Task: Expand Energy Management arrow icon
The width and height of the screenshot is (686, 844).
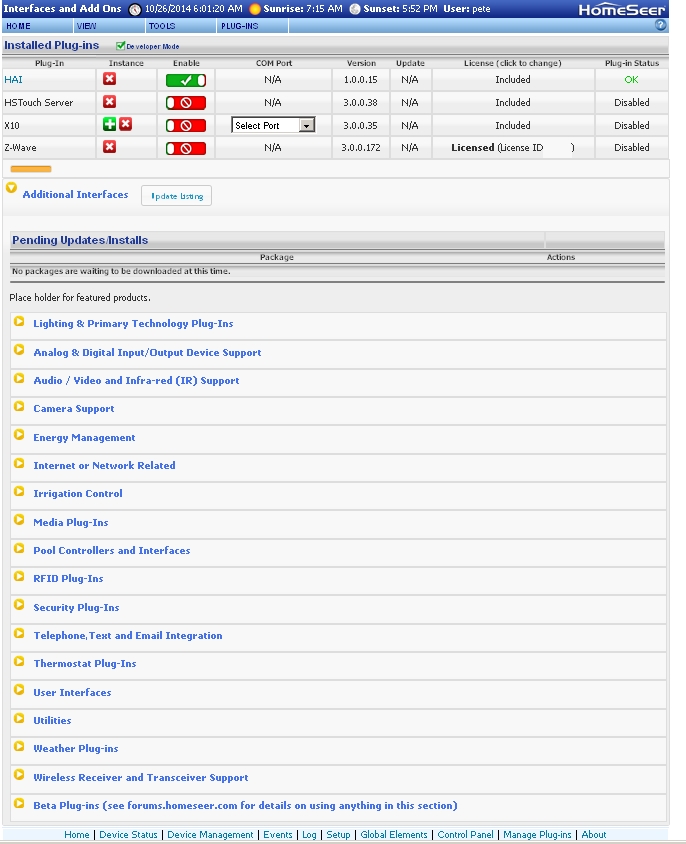Action: (19, 435)
